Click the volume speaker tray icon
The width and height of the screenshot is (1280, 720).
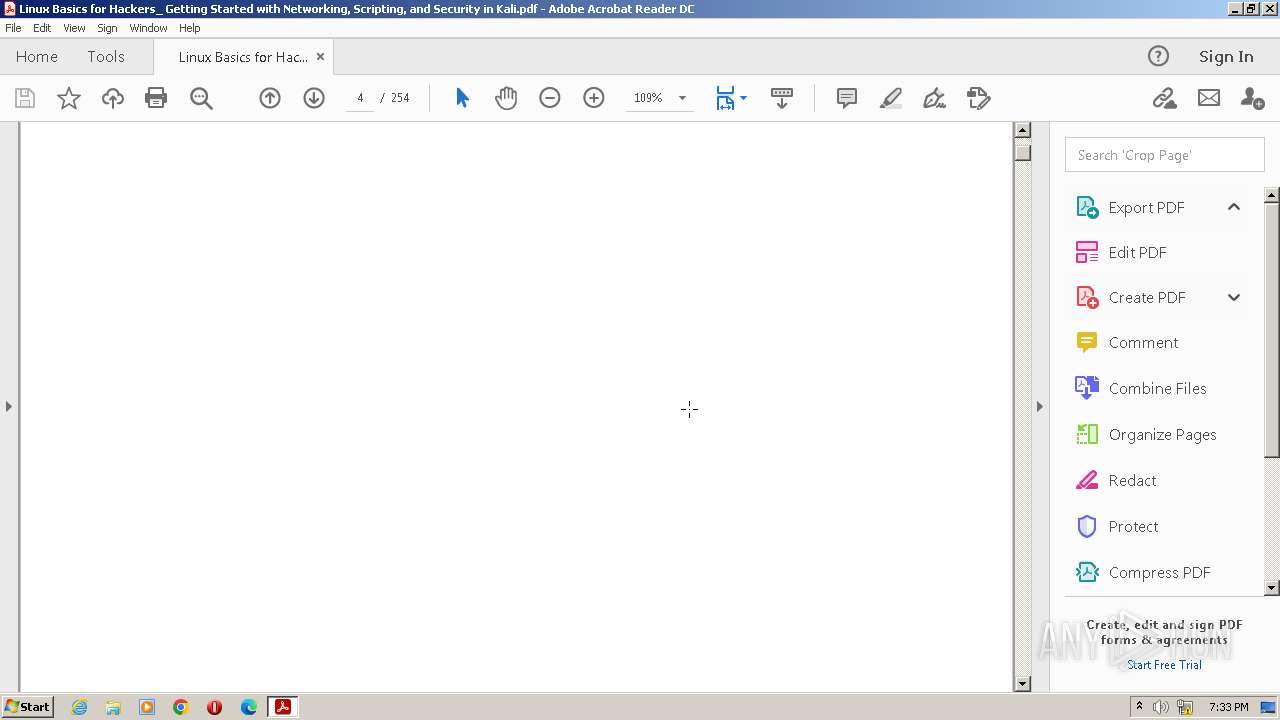point(1160,707)
